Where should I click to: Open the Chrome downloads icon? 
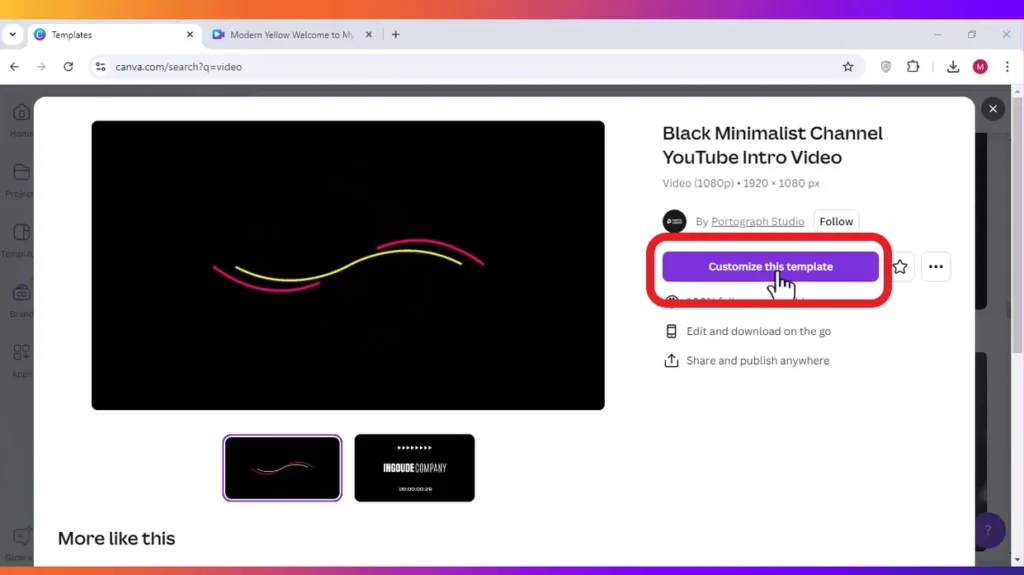tap(953, 67)
